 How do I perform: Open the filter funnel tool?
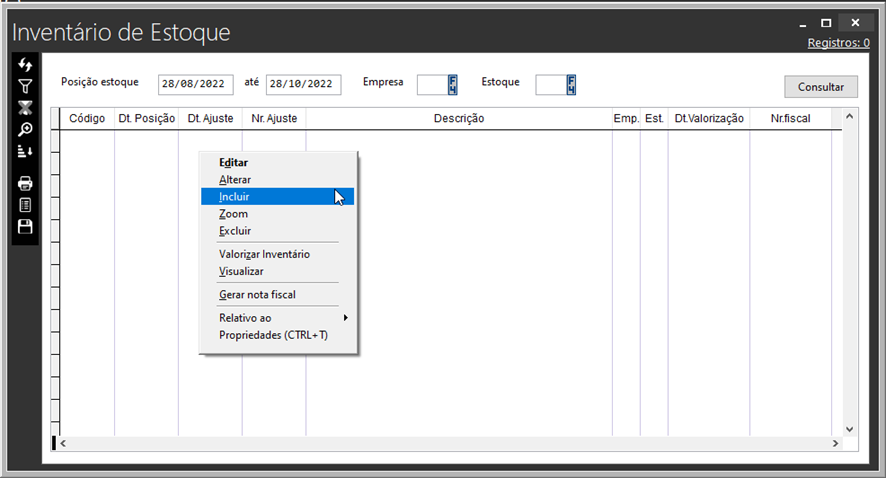tap(26, 87)
